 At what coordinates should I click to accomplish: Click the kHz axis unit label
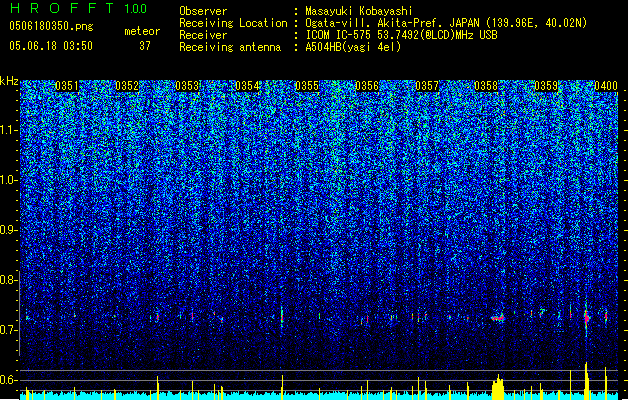(9, 81)
